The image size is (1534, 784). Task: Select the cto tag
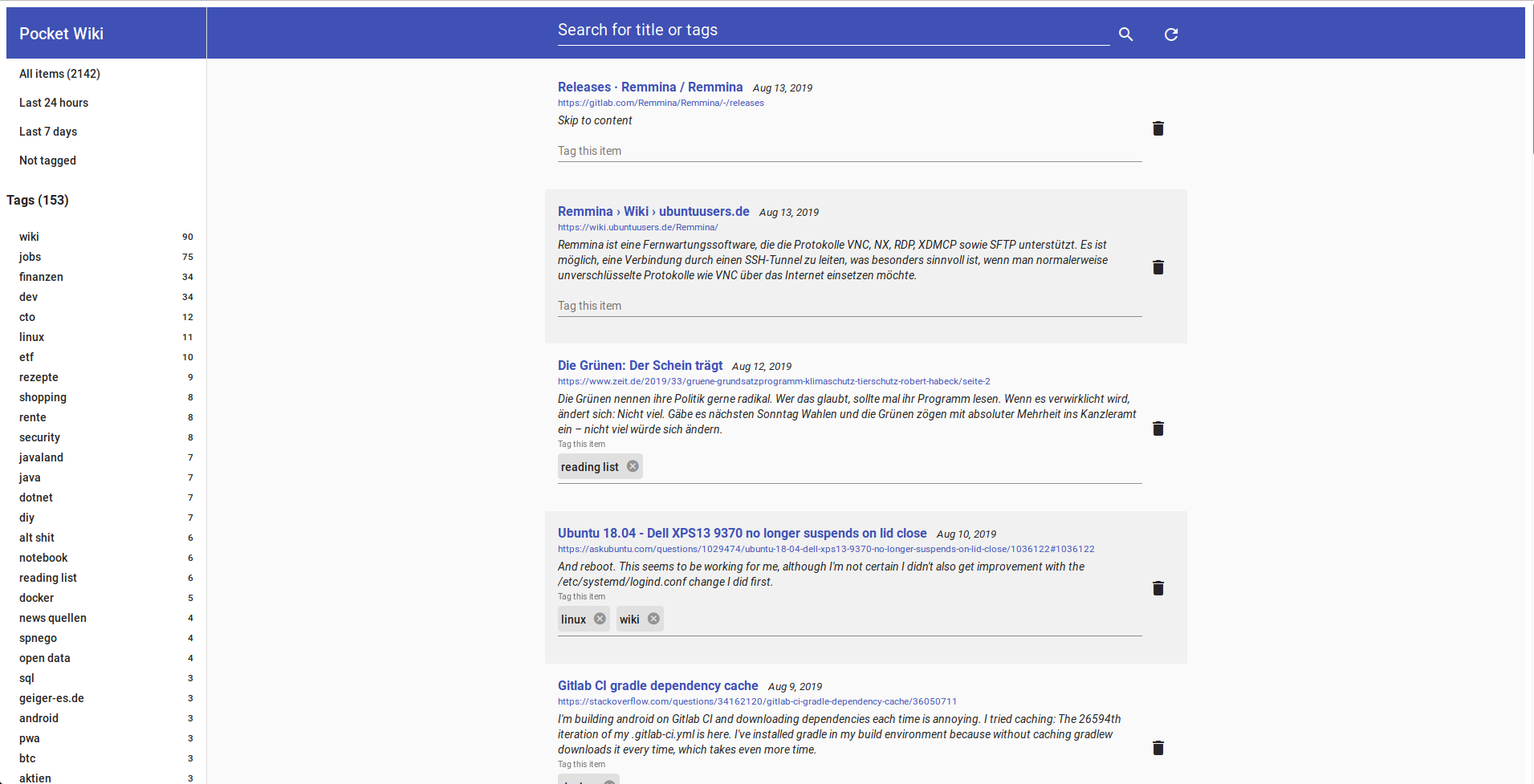(106, 317)
